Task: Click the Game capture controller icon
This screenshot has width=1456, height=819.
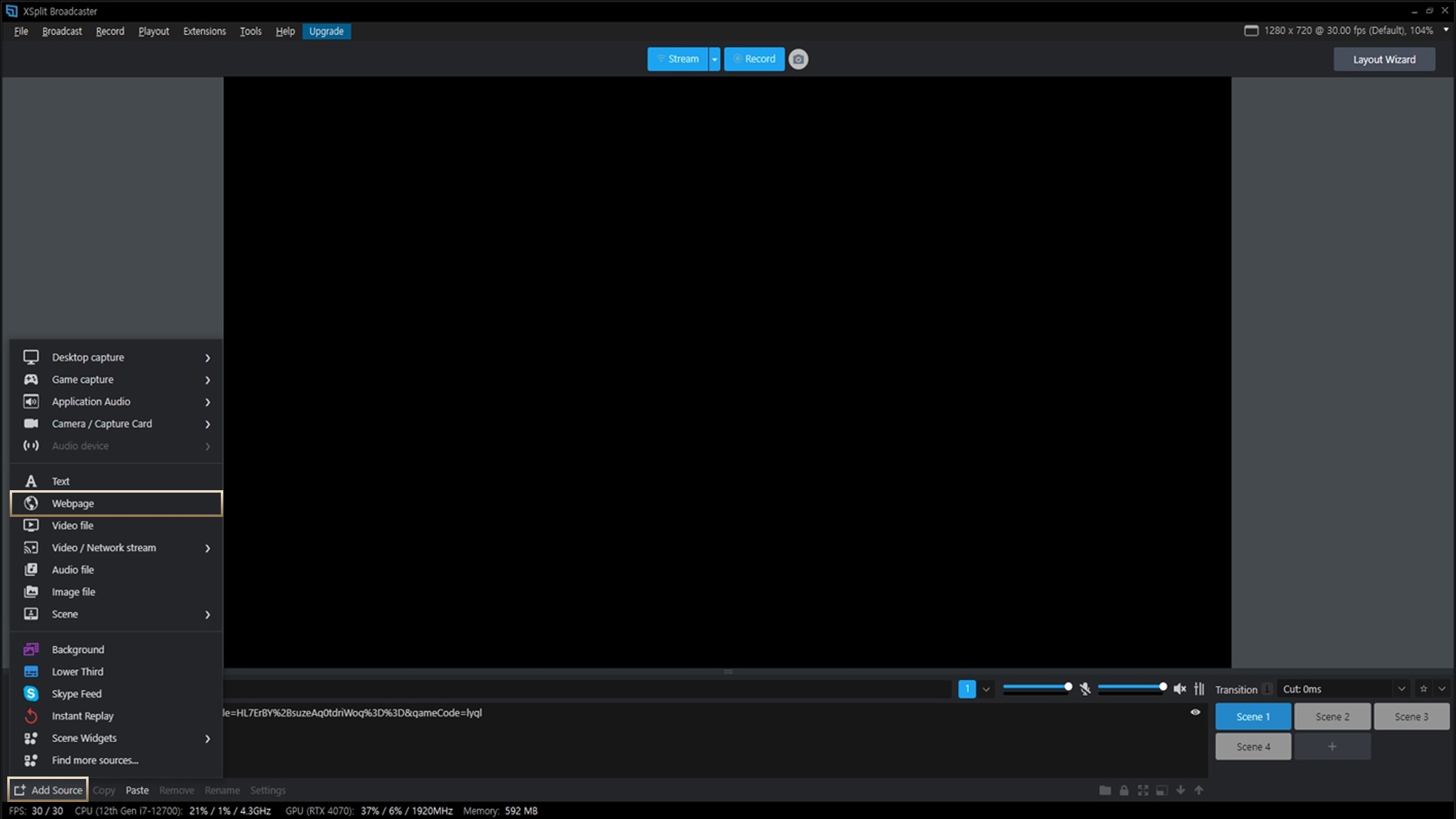Action: [31, 379]
